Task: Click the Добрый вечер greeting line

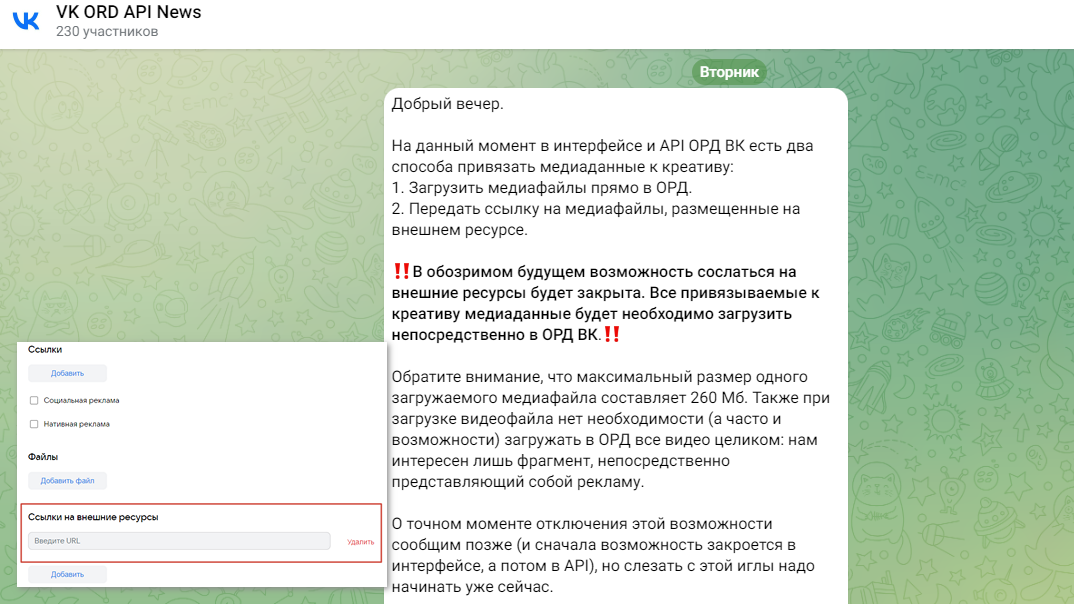Action: pos(447,104)
